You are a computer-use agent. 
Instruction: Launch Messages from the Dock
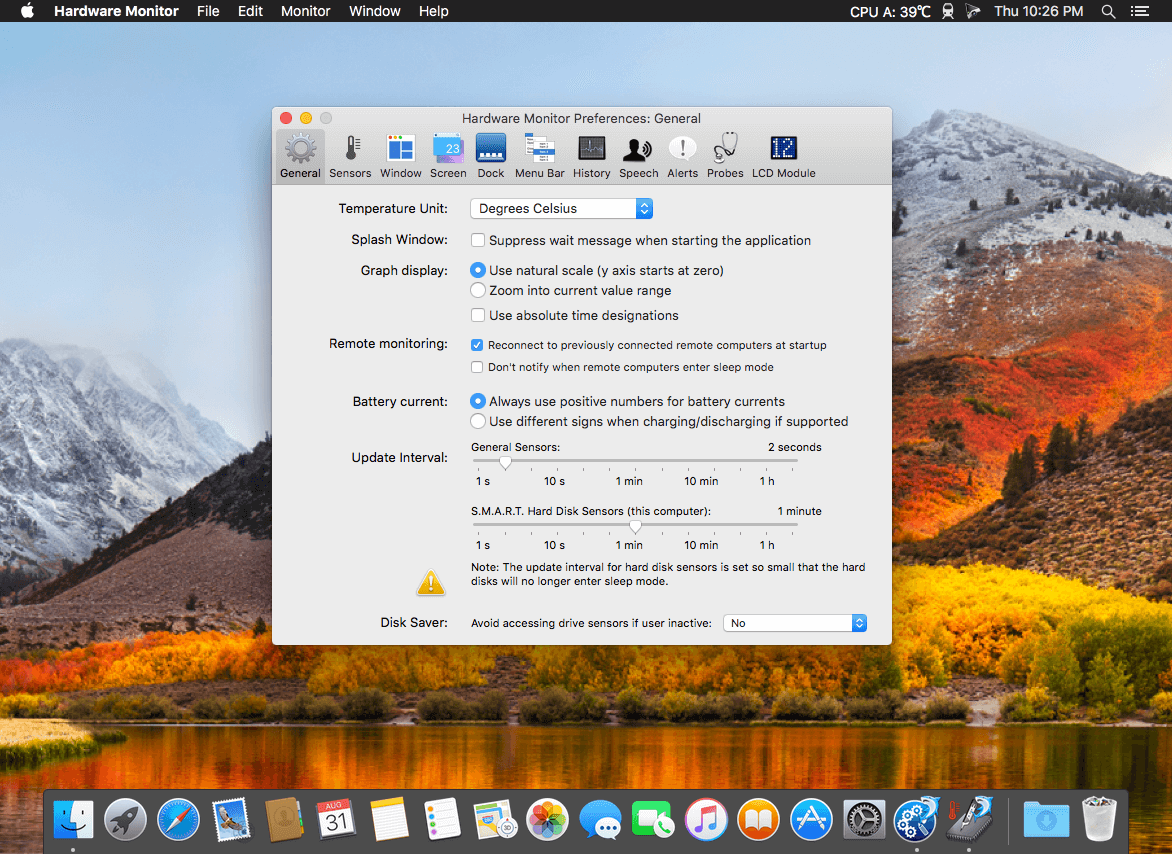(600, 819)
